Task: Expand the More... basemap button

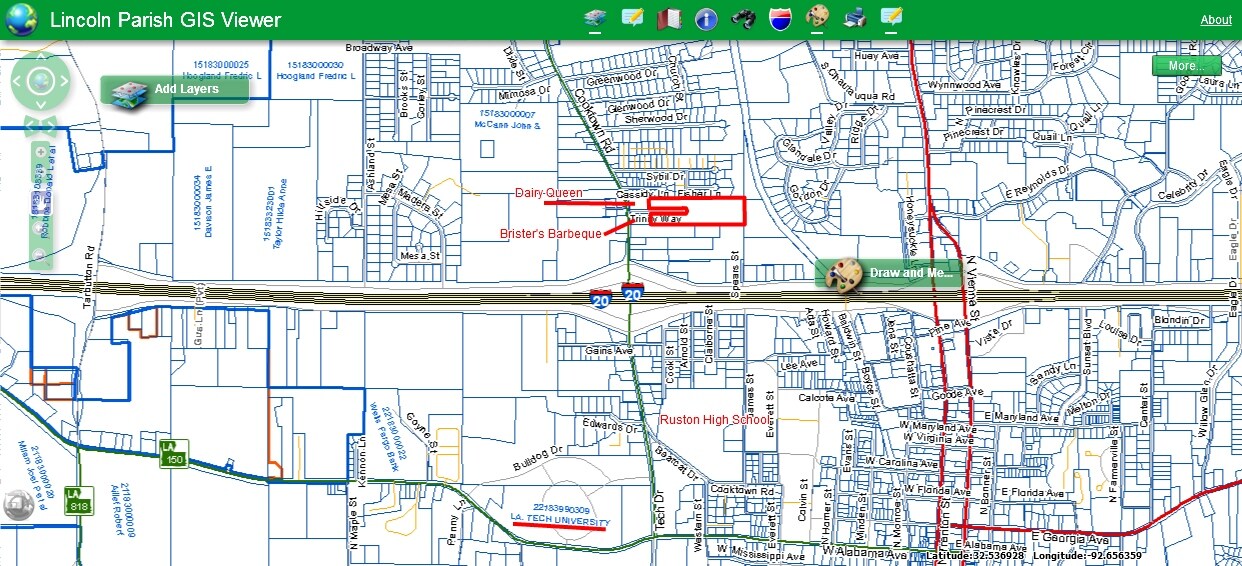Action: tap(1186, 66)
